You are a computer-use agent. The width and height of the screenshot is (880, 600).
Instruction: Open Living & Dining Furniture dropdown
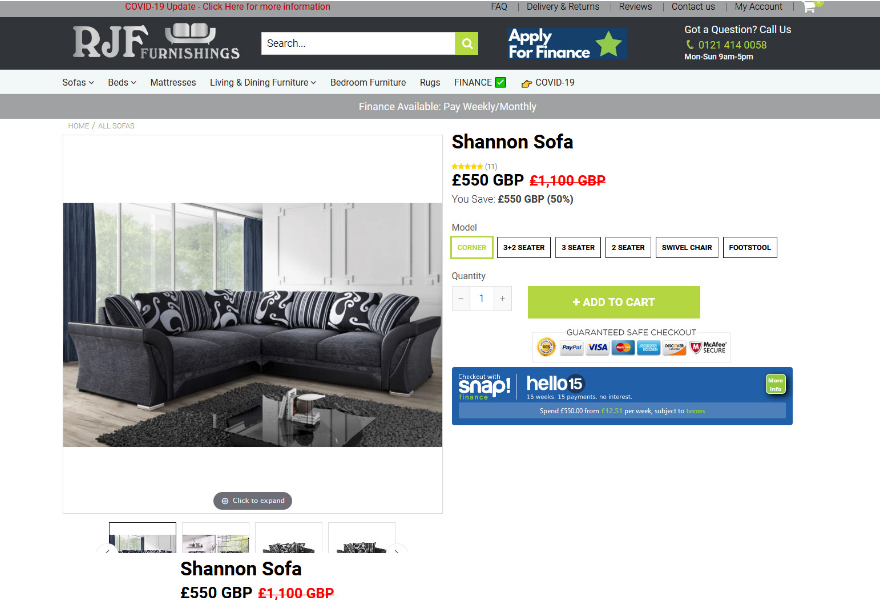(x=263, y=83)
